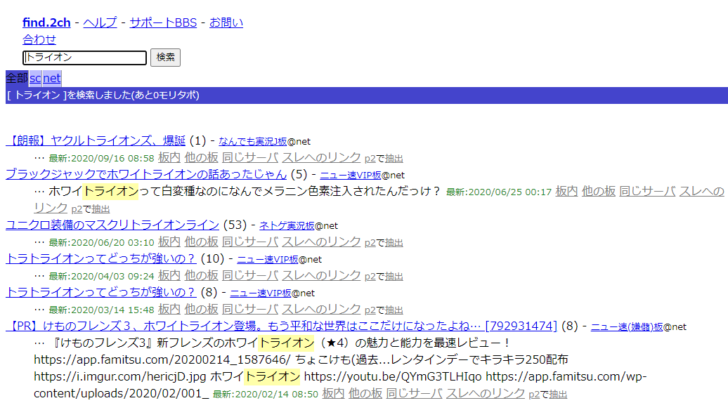Click 板内 under the けものフレンズ3 thread
The width and height of the screenshot is (728, 403).
[333, 393]
